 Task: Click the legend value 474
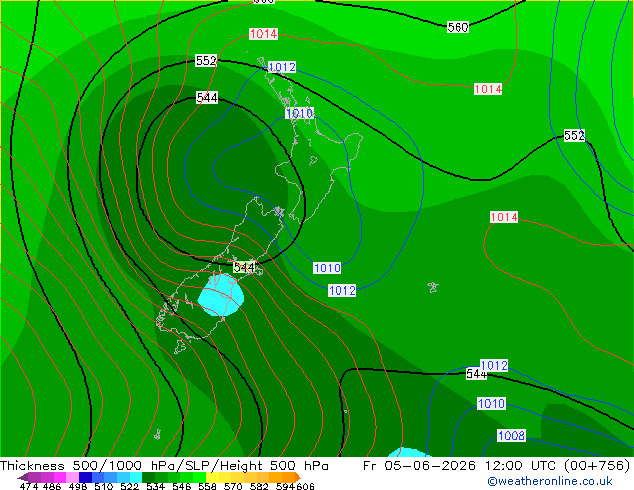click(28, 486)
